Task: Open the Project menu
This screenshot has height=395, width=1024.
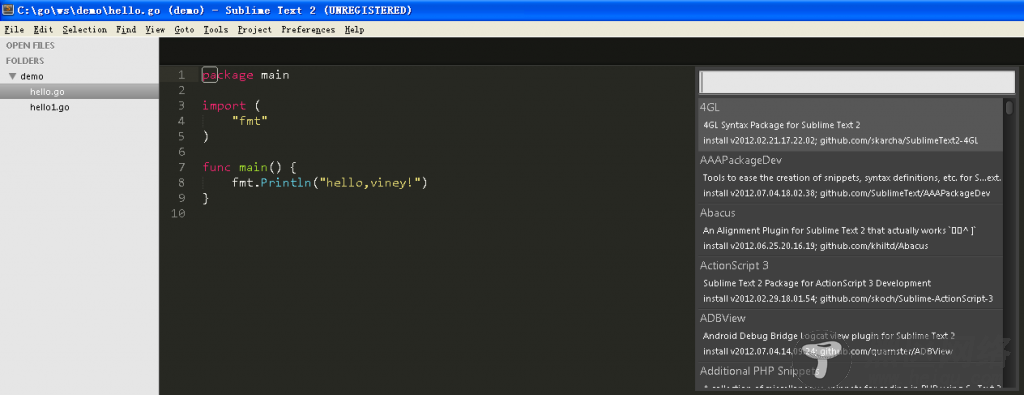Action: point(255,29)
